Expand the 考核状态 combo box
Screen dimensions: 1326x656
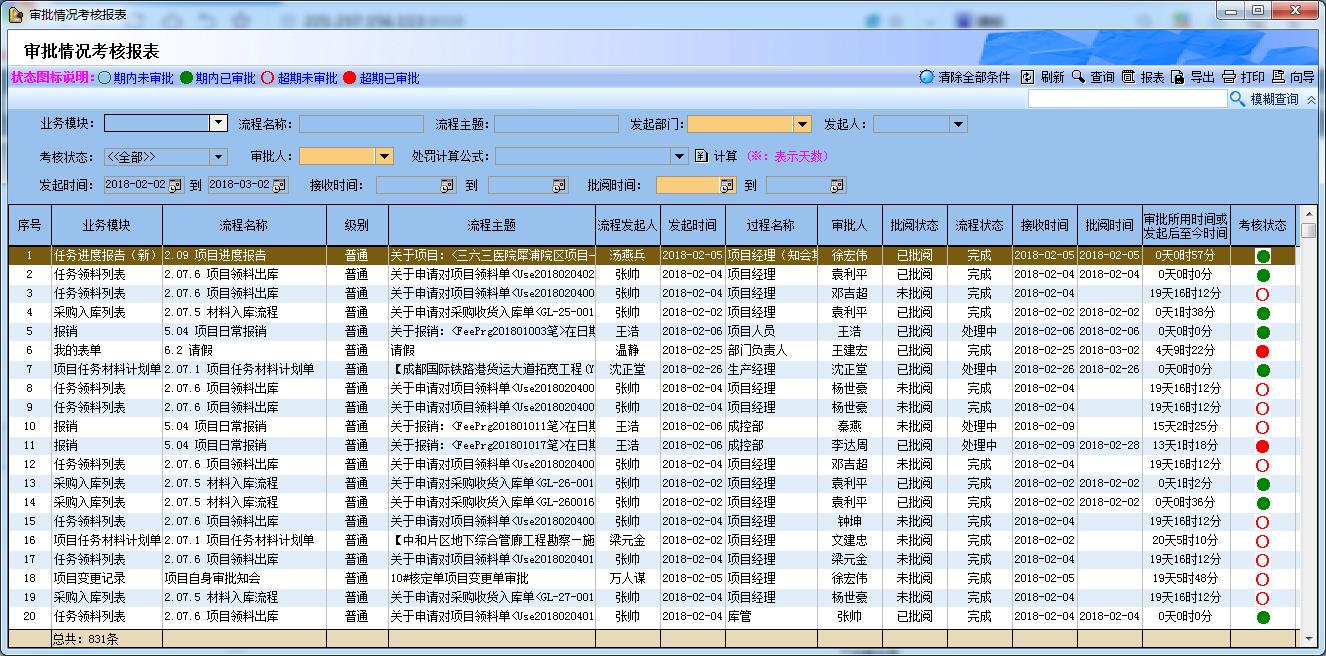pos(218,157)
